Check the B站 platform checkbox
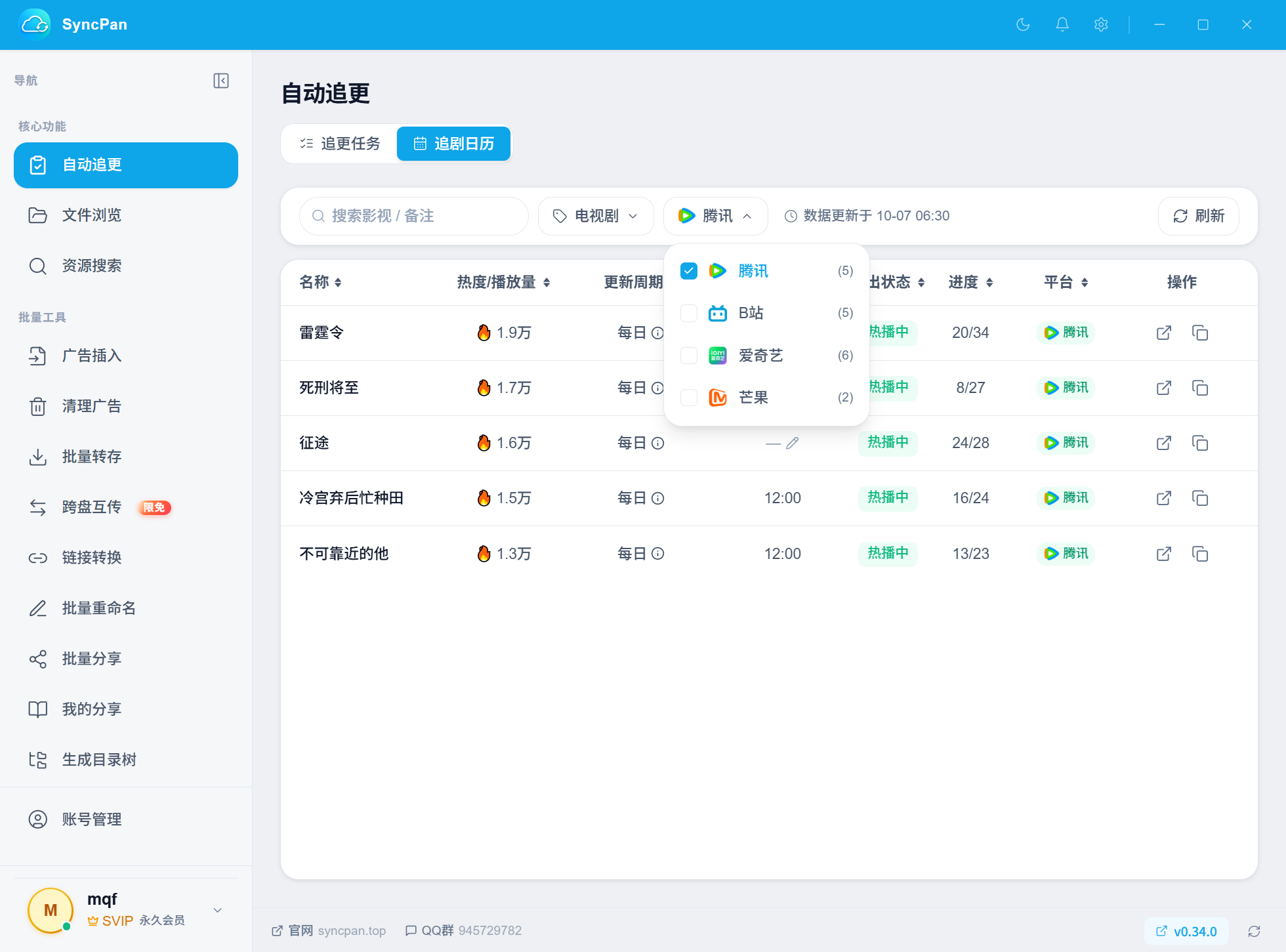This screenshot has height=952, width=1286. click(x=689, y=313)
